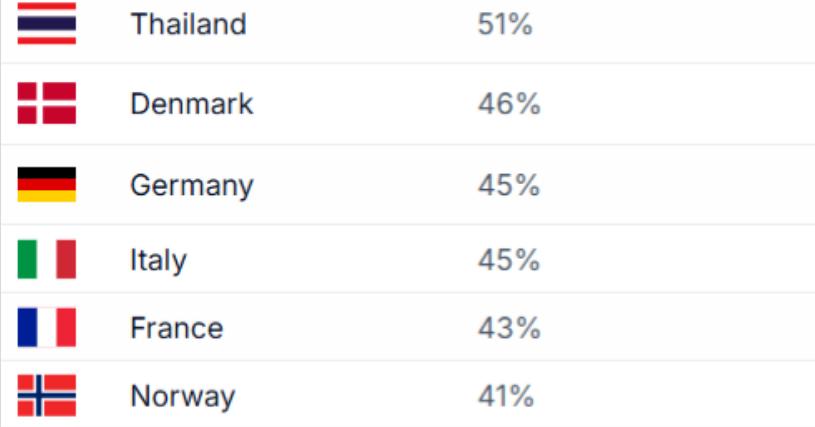Select the Germany flag icon

click(46, 185)
